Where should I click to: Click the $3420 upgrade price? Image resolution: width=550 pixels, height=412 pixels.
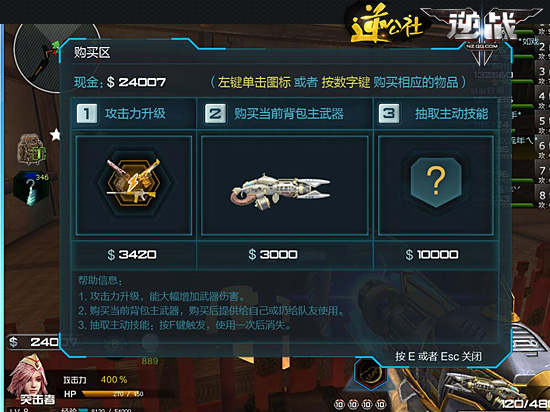click(132, 255)
